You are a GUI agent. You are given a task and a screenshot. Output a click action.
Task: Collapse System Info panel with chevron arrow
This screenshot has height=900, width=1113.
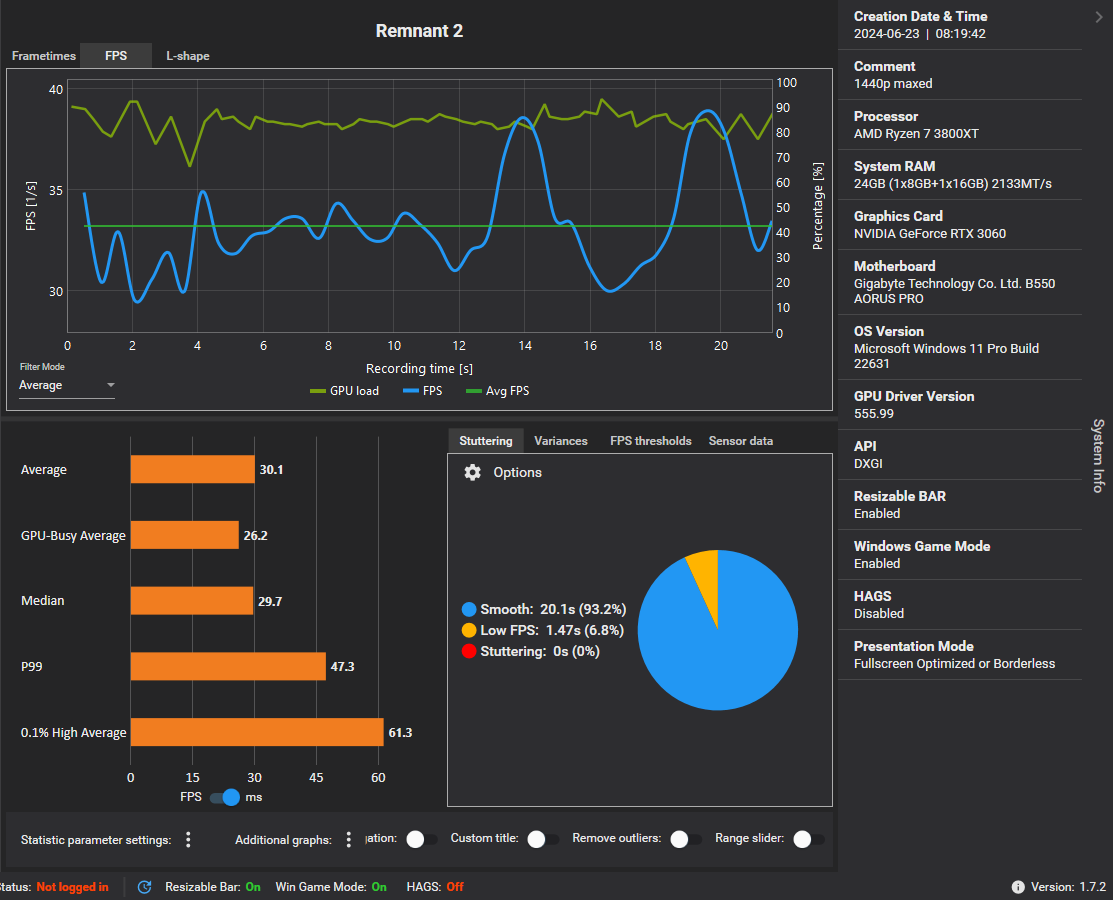click(1099, 17)
